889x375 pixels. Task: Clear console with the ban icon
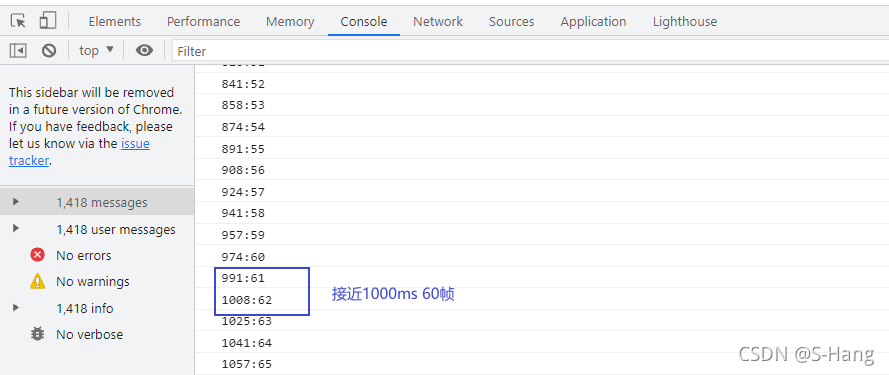point(49,51)
